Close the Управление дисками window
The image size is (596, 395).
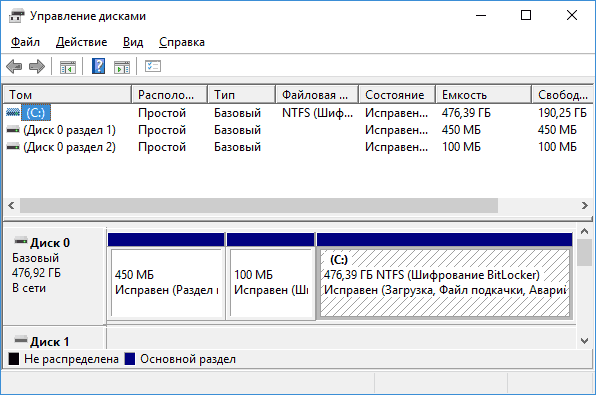point(572,16)
